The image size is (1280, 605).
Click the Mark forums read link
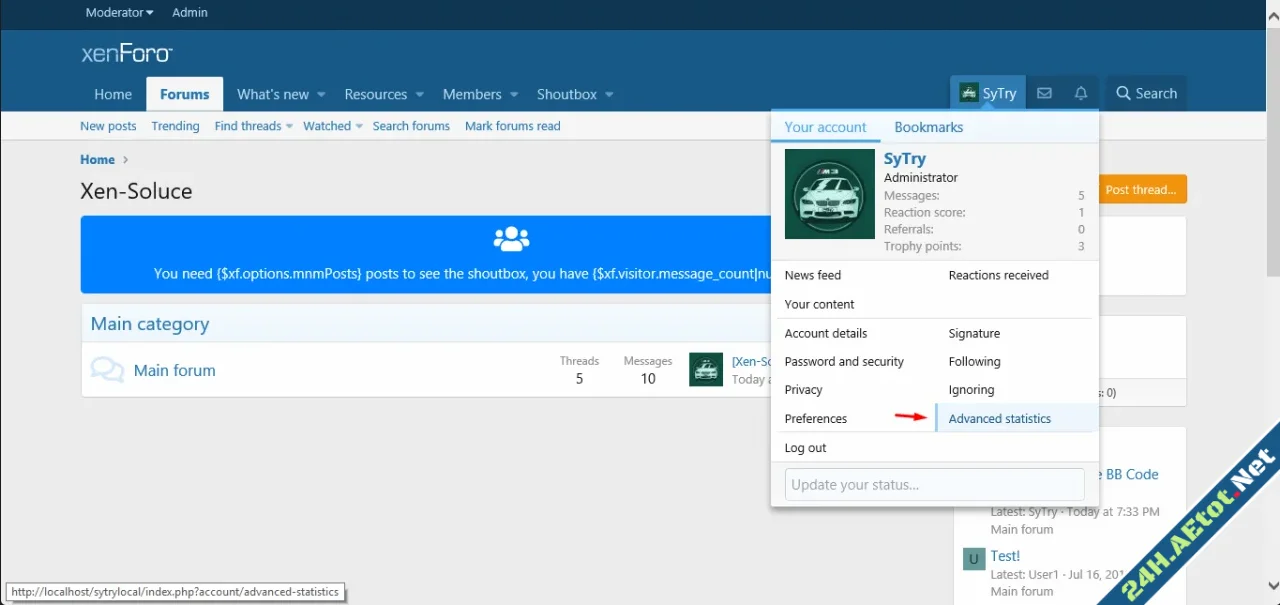(512, 126)
